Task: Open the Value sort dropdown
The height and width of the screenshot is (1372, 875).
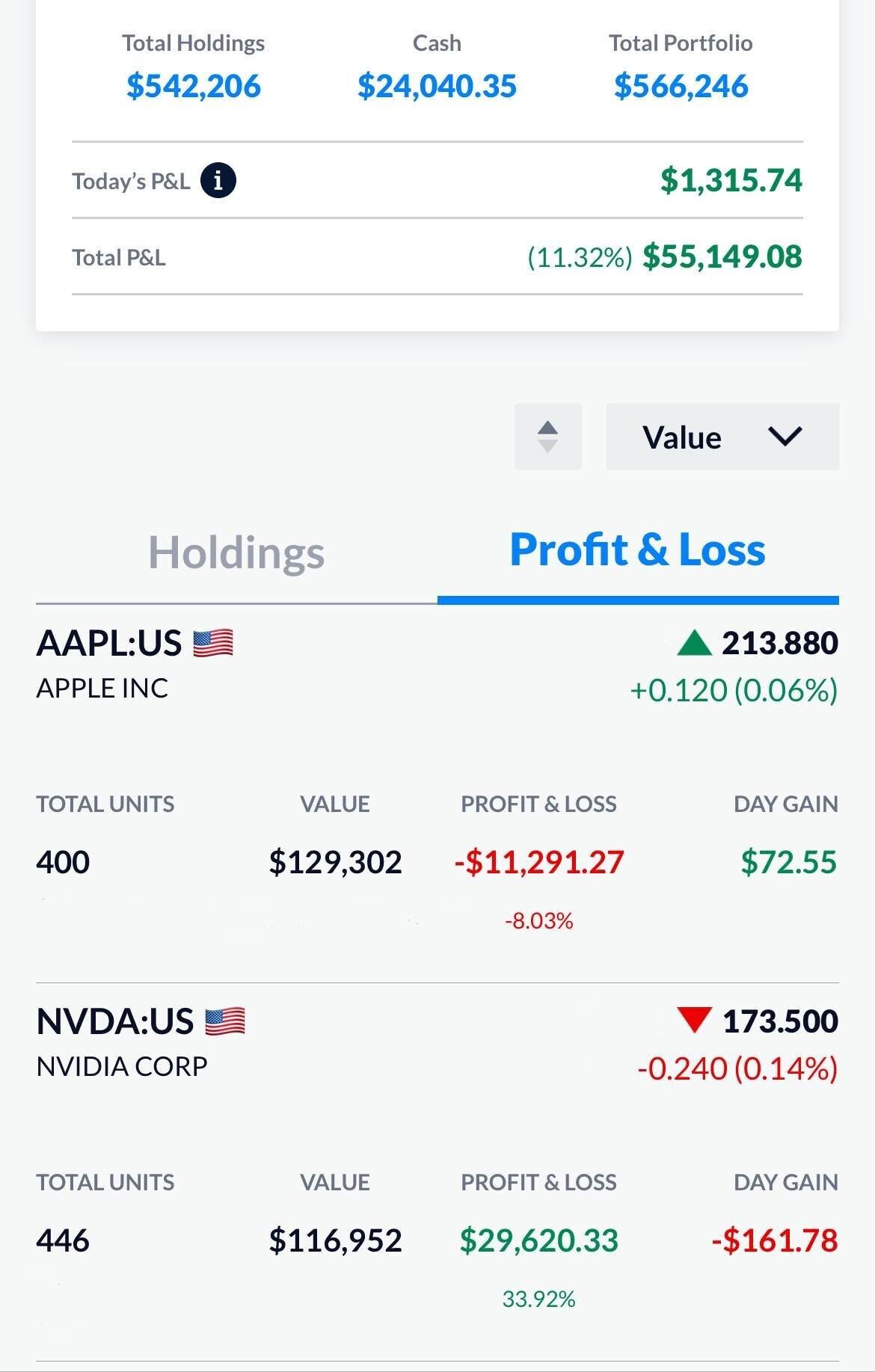Action: [x=722, y=437]
